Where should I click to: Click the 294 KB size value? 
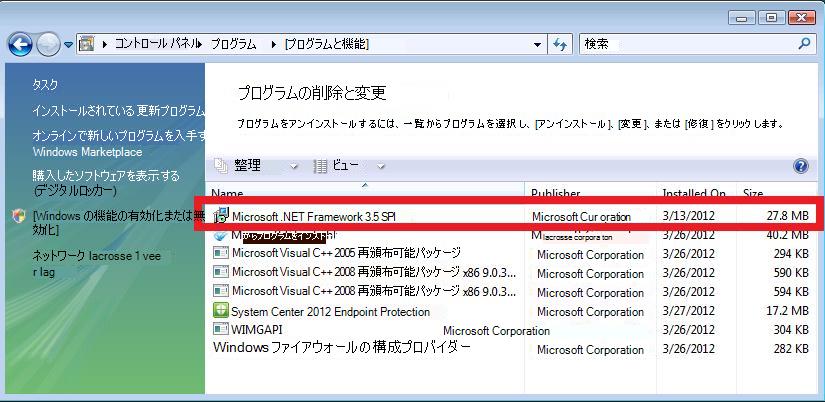point(791,254)
